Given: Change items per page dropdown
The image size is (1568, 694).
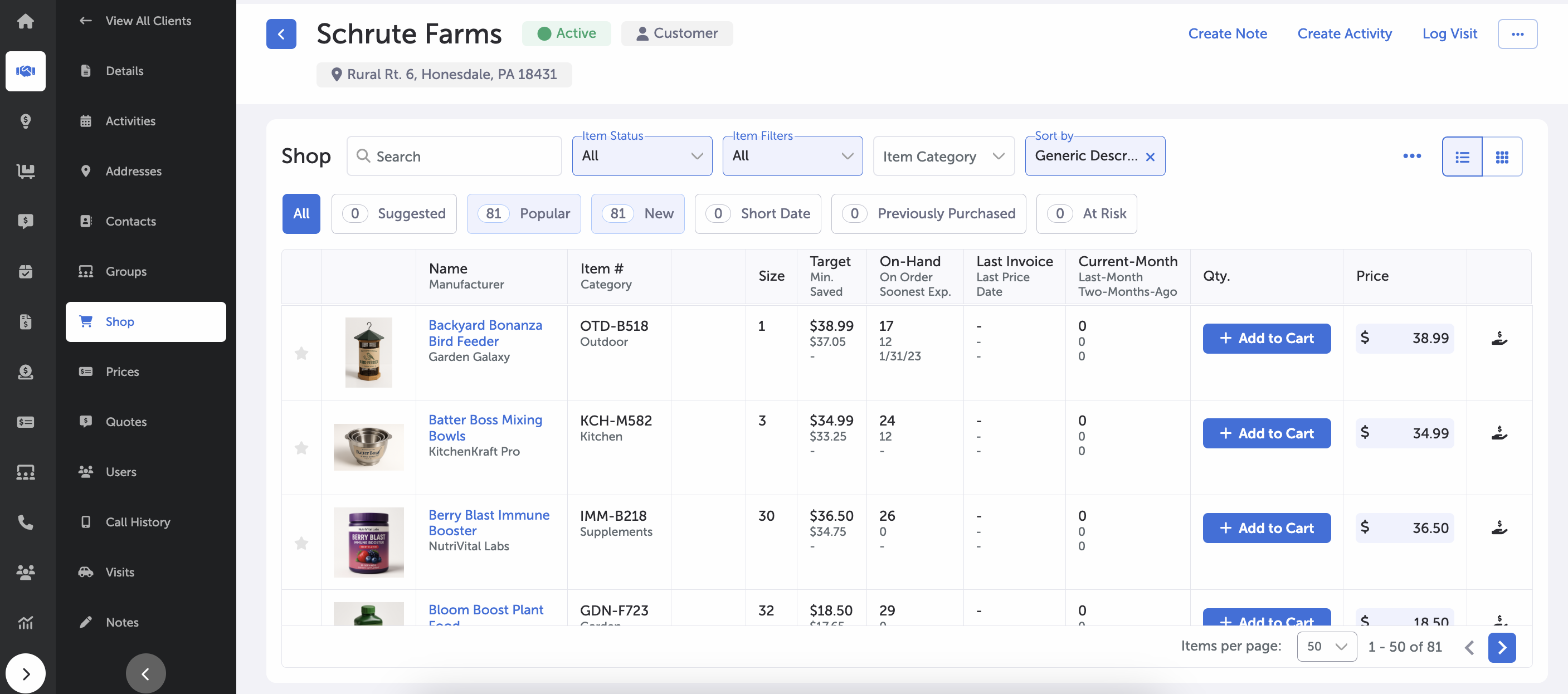Looking at the screenshot, I should (x=1326, y=647).
